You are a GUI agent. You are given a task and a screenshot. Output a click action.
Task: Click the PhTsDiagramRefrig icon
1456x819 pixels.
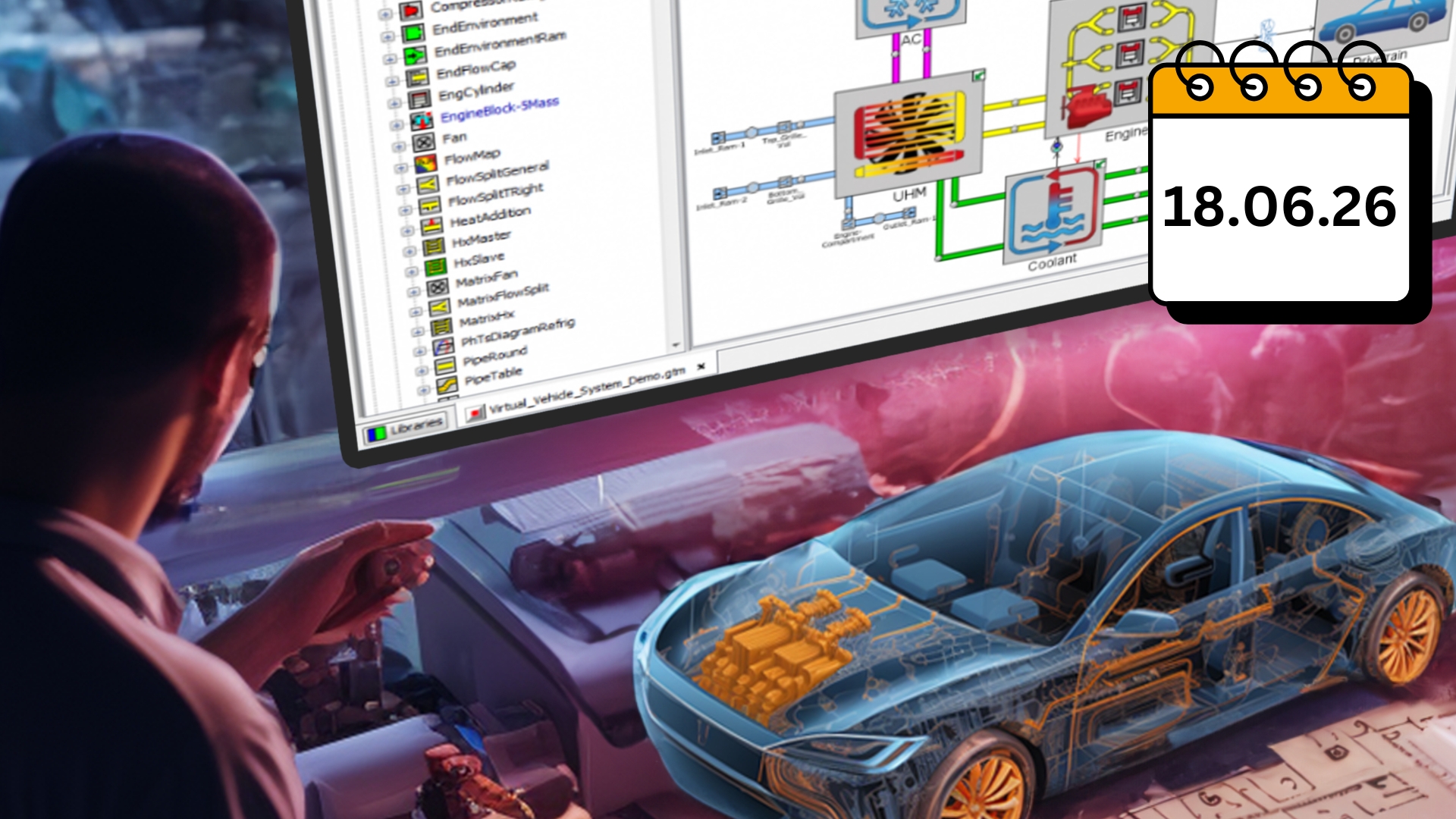pos(442,347)
